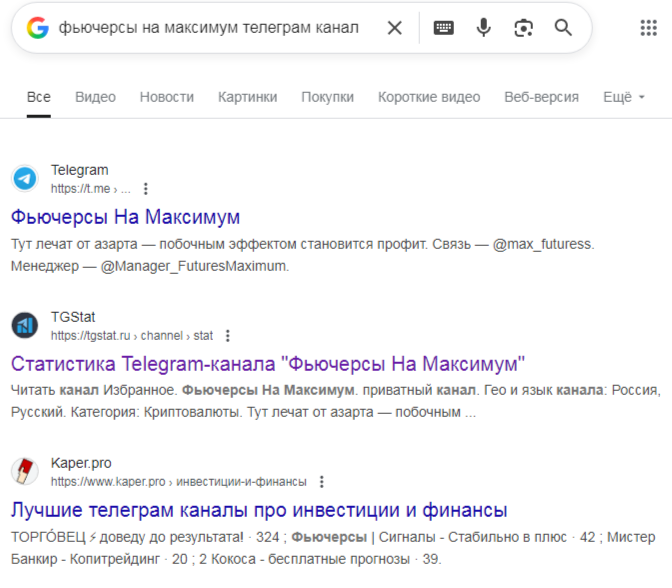Click the Kaper.pro favicon icon
Image resolution: width=672 pixels, height=588 pixels.
pyautogui.click(x=24, y=471)
